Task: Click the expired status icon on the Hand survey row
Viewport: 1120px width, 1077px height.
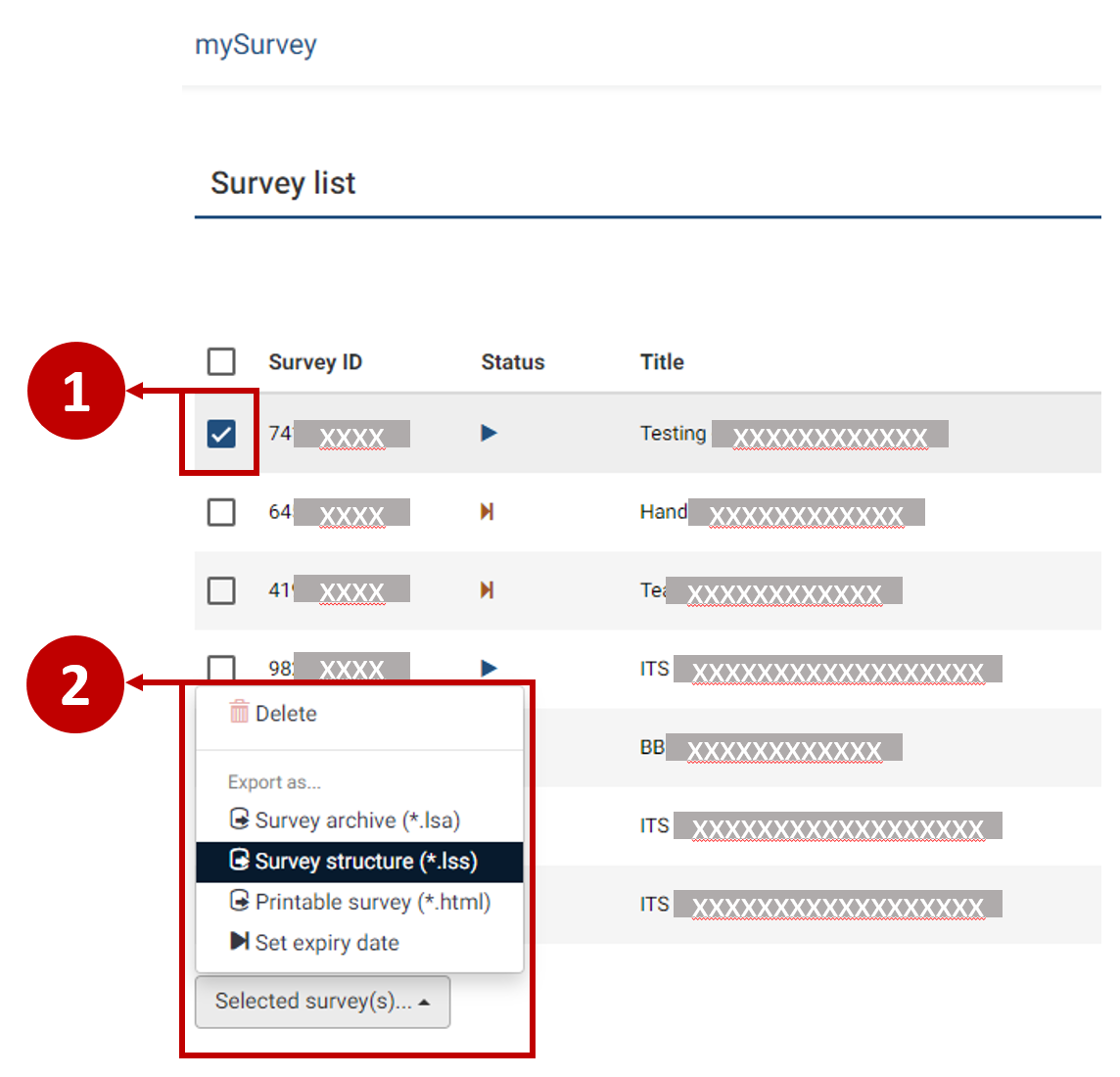Action: point(489,511)
